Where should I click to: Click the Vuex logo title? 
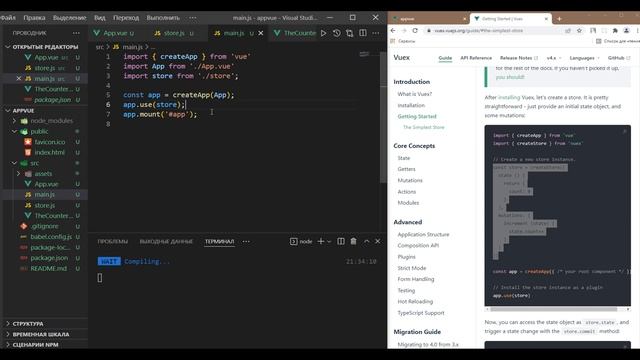pyautogui.click(x=402, y=58)
